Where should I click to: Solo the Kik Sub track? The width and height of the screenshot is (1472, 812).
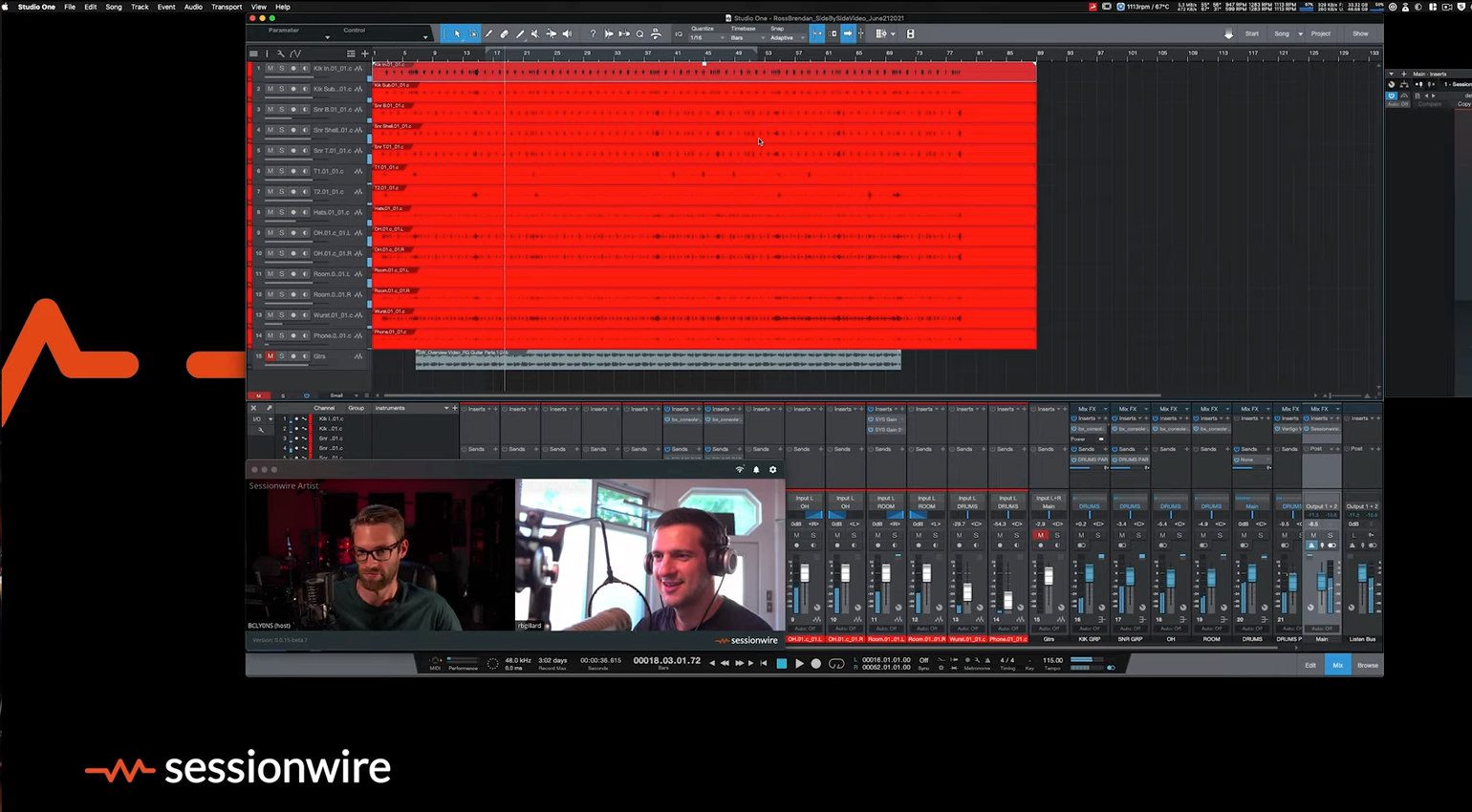(x=281, y=89)
